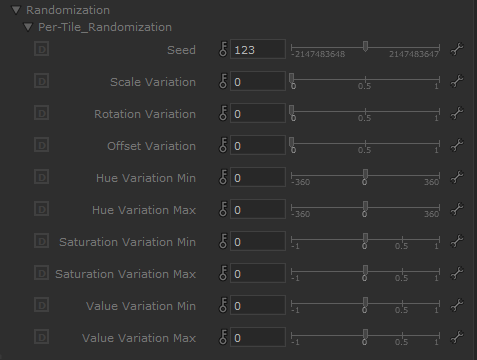Image resolution: width=477 pixels, height=360 pixels.
Task: Click the Seed value field showing 123
Action: click(x=258, y=49)
